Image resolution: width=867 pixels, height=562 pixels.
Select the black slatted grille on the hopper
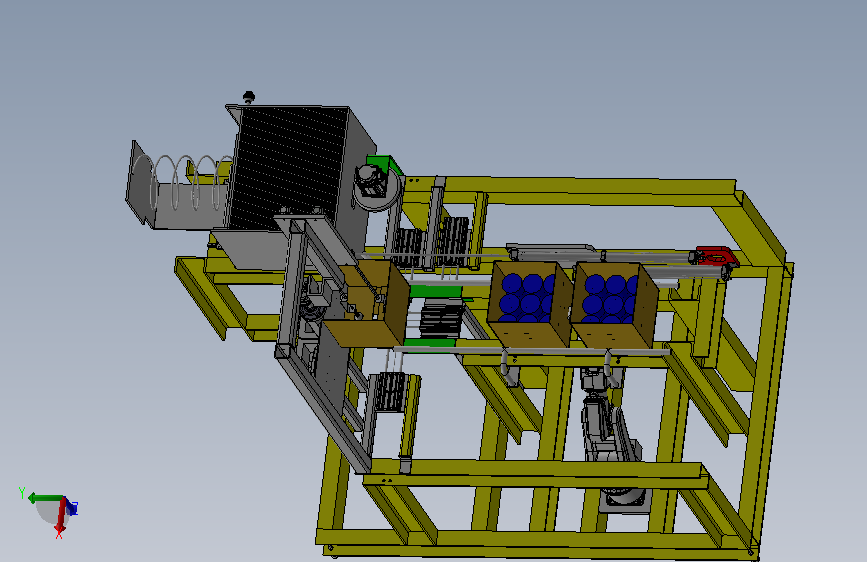point(288,168)
